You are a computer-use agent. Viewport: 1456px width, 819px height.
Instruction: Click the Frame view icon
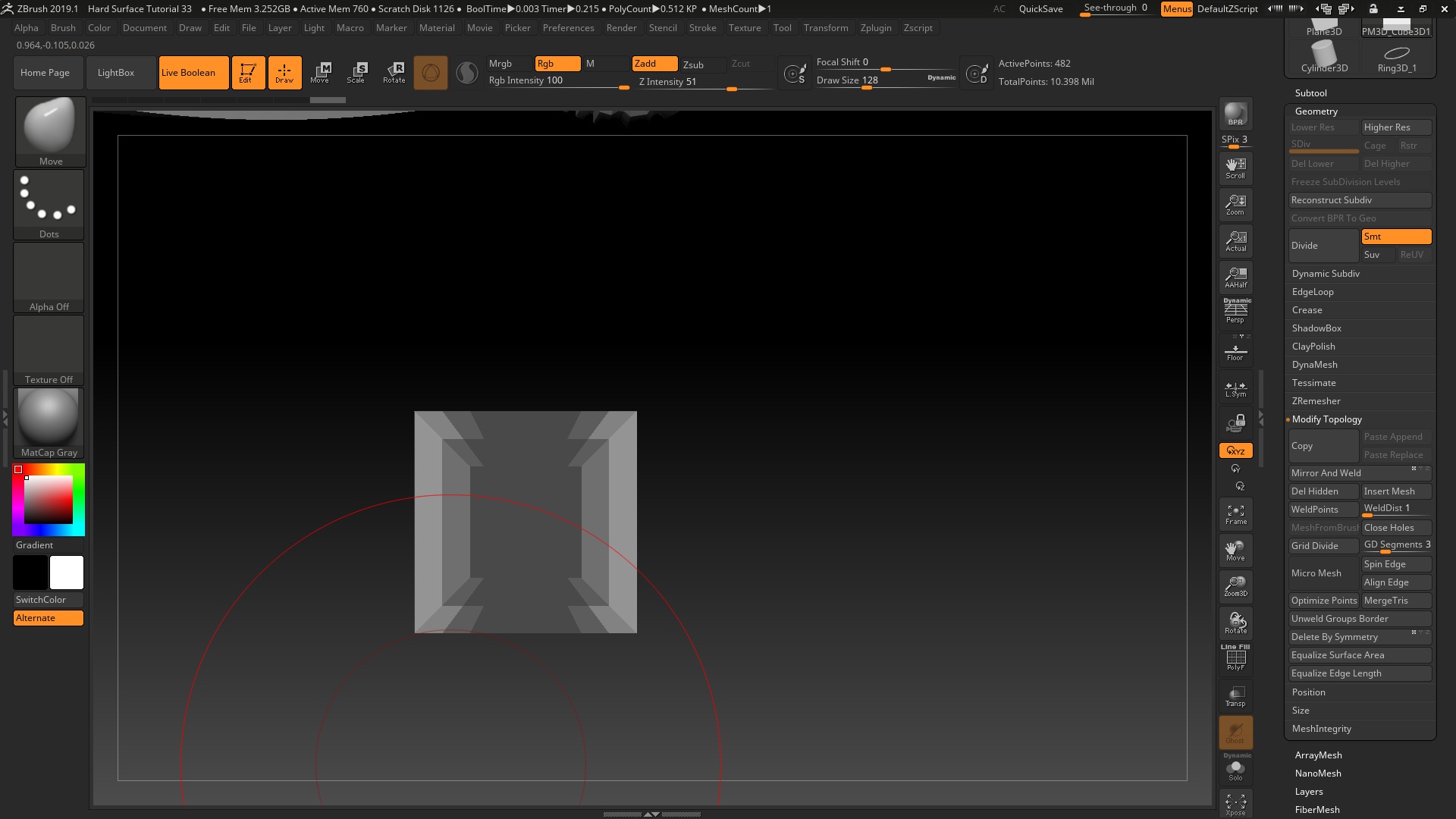(1235, 513)
